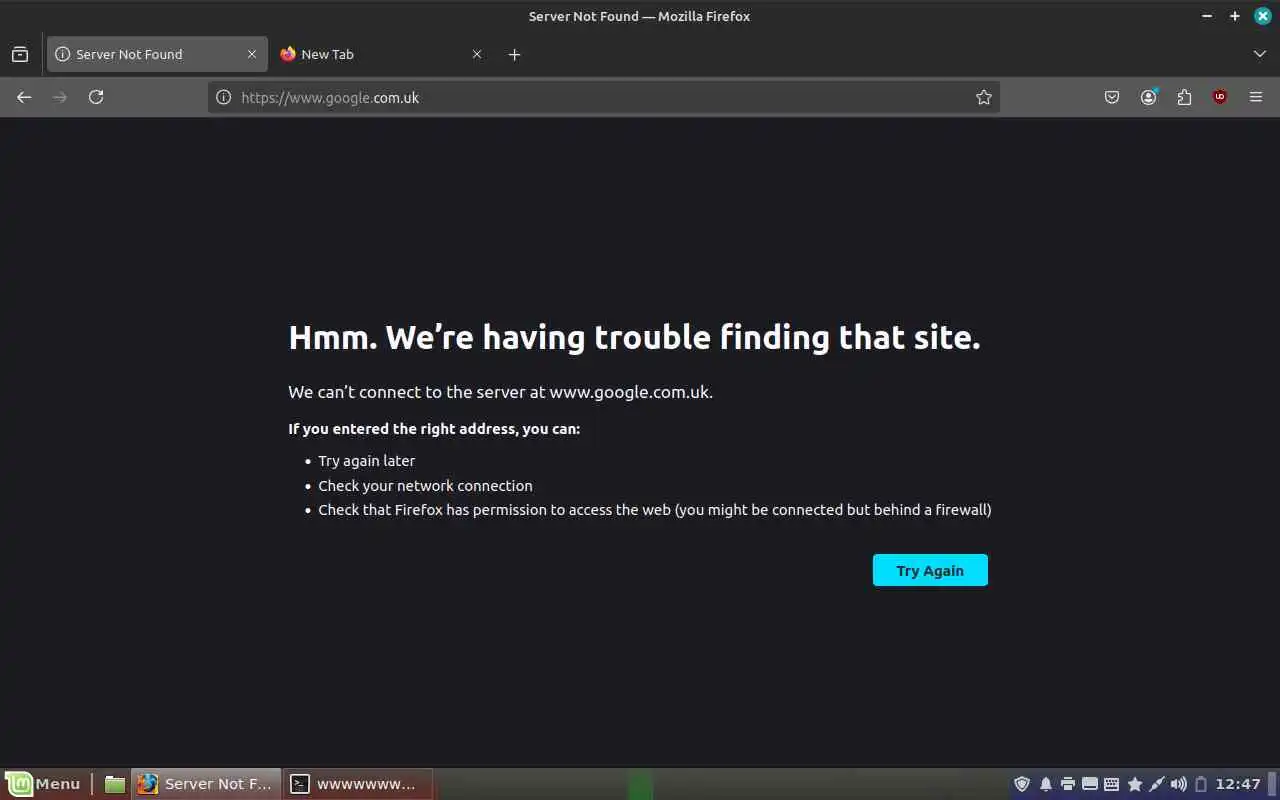The image size is (1280, 800).
Task: Open the security shield tray icon
Action: (1022, 784)
